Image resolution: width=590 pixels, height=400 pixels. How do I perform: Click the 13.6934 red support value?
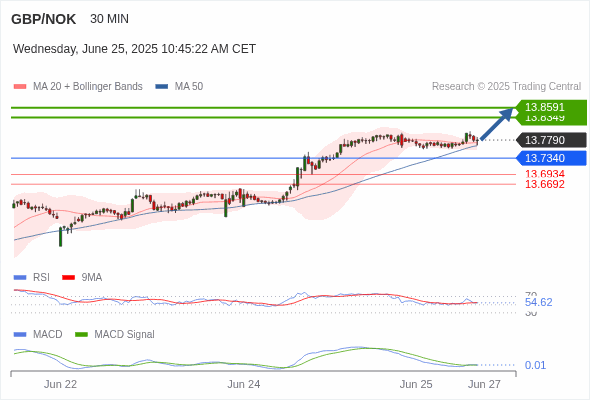tap(545, 174)
